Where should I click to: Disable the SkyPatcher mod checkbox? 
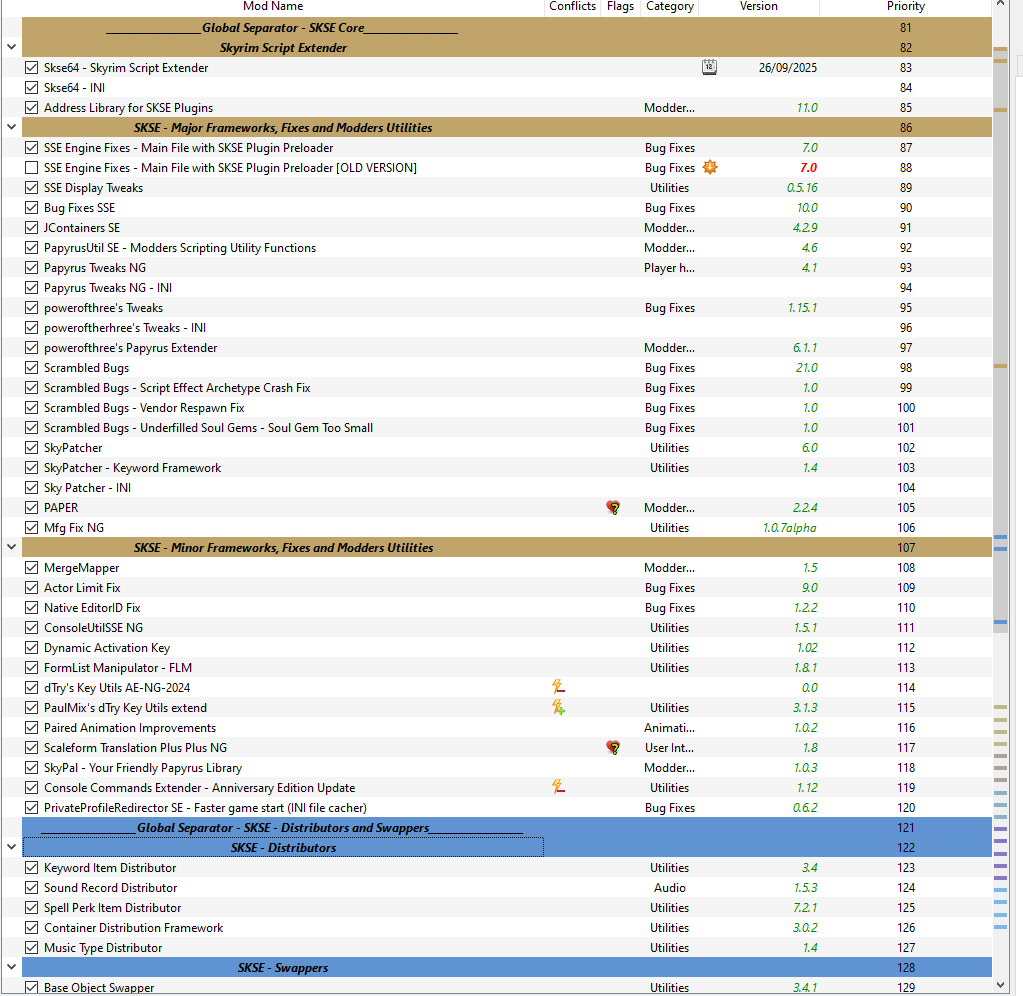31,447
